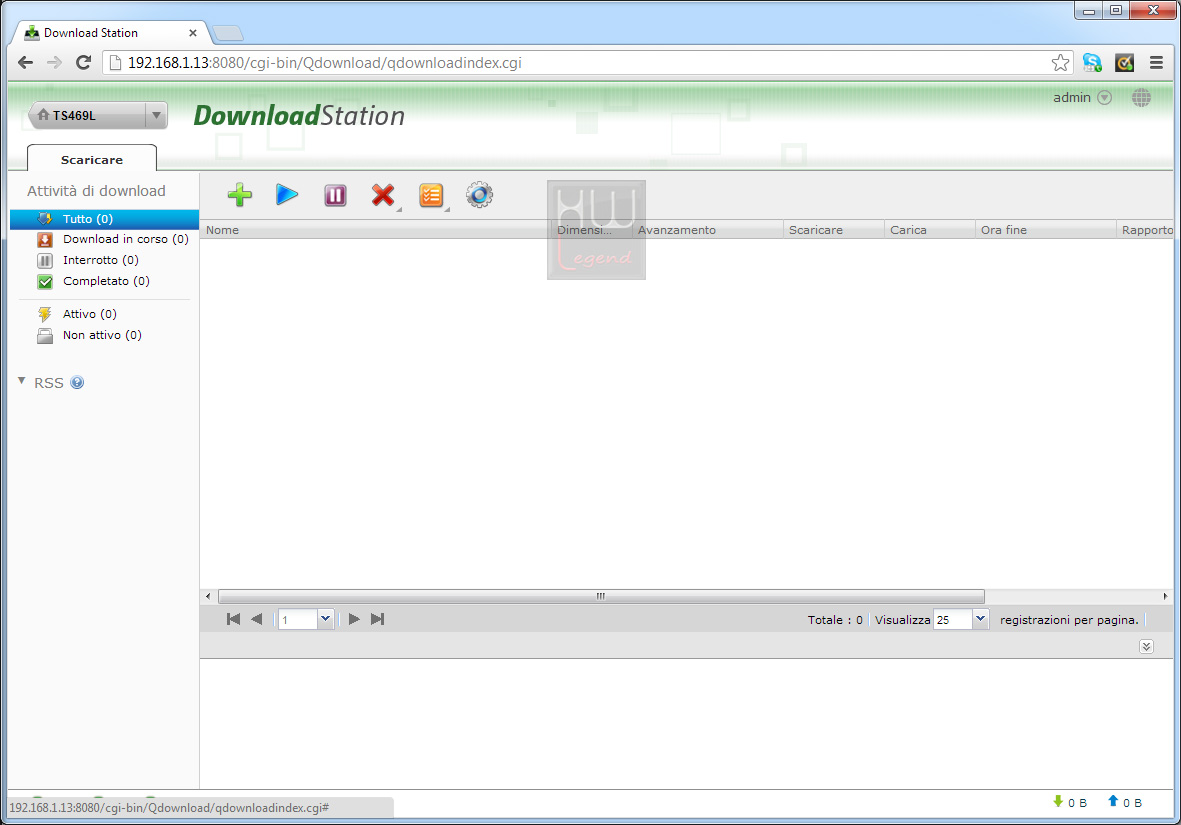The width and height of the screenshot is (1181, 825).
Task: Click the checkmark extension icon in Chrome
Action: (x=1125, y=63)
